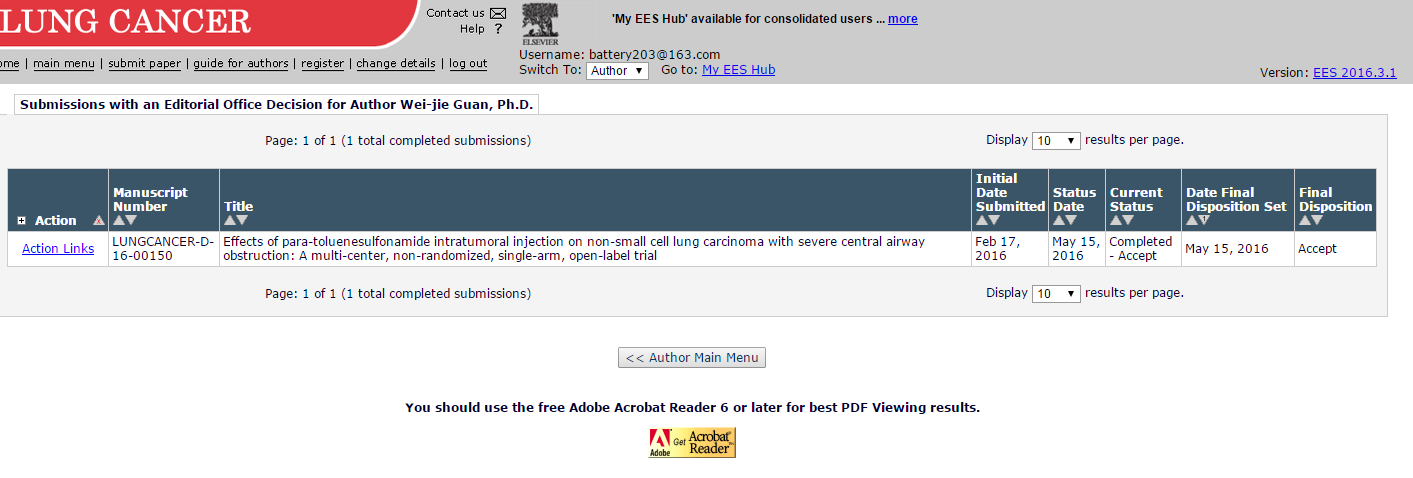The image size is (1413, 478).
Task: Click the Contact us envelope icon
Action: [498, 13]
